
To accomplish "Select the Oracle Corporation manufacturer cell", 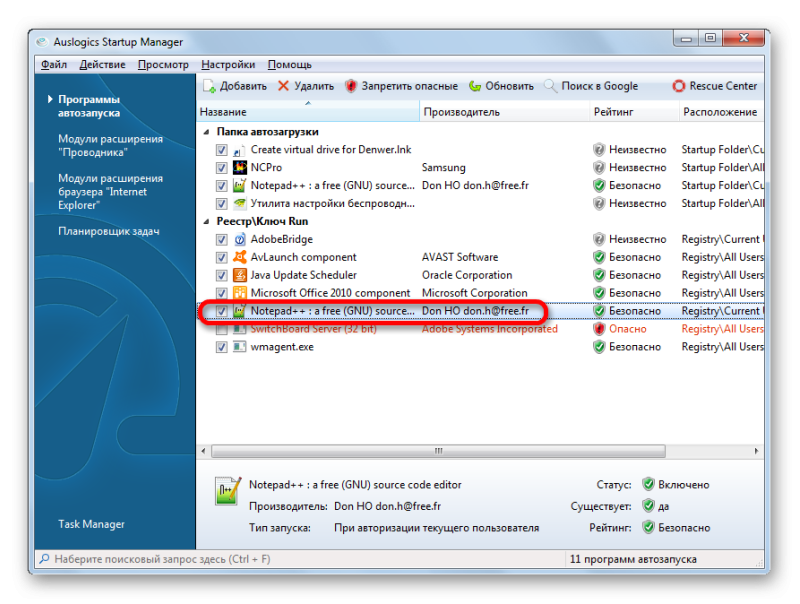I will coord(467,275).
